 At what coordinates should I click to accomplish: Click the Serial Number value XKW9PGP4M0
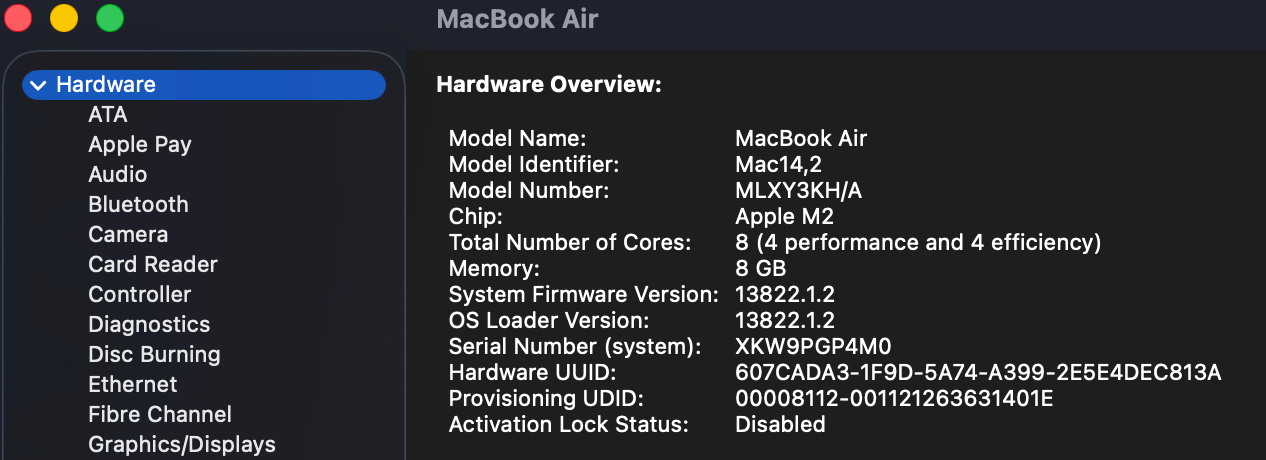(x=813, y=347)
